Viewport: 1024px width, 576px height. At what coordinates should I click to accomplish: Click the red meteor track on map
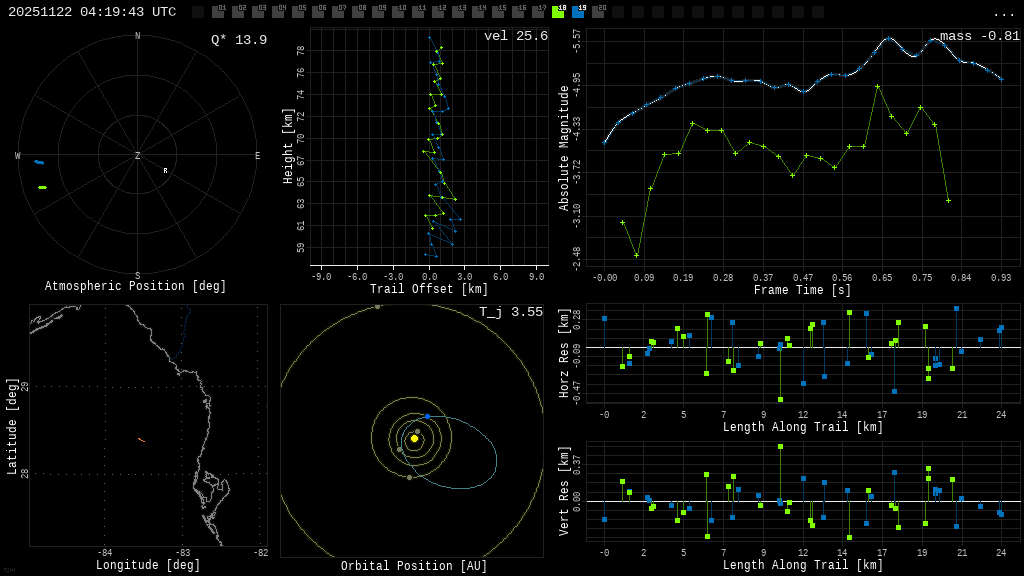pos(141,439)
